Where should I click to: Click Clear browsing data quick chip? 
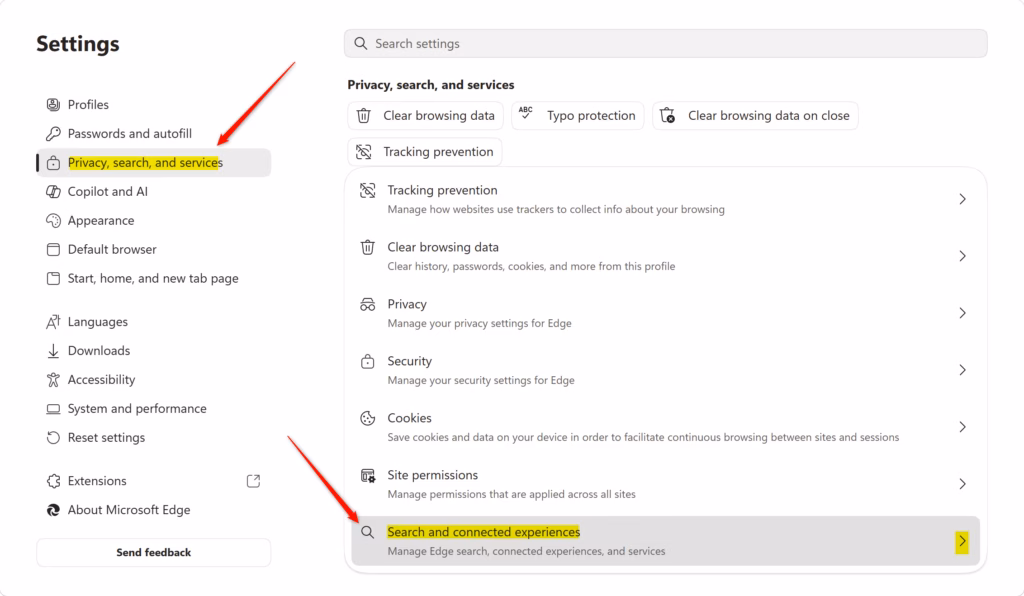point(425,116)
